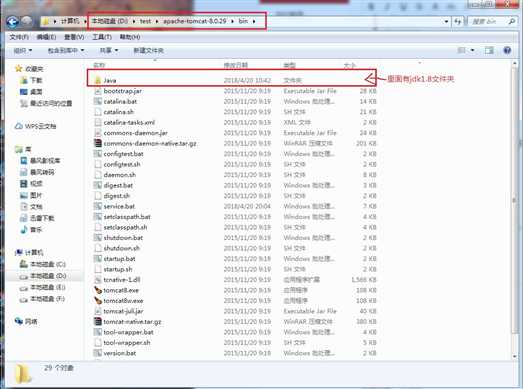The image size is (523, 389).
Task: Expand the Share with dropdown
Action: point(109,50)
